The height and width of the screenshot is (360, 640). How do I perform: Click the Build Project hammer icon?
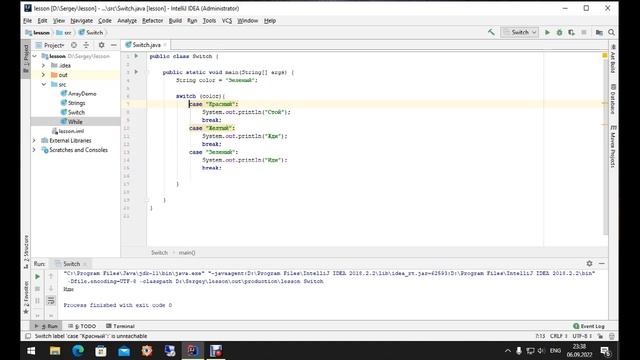(x=491, y=32)
